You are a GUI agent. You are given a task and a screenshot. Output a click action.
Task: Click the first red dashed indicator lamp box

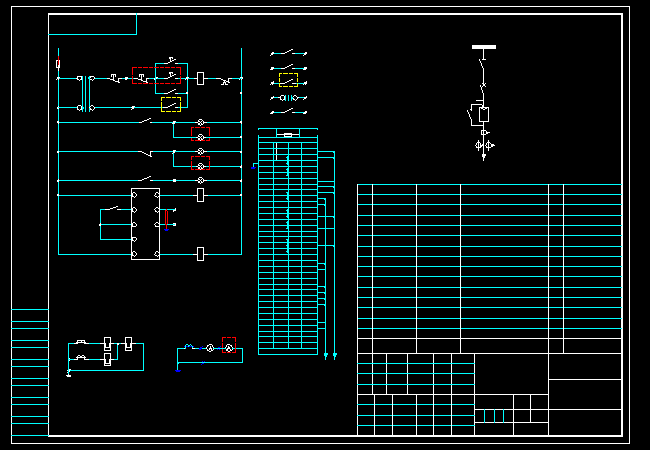200,133
